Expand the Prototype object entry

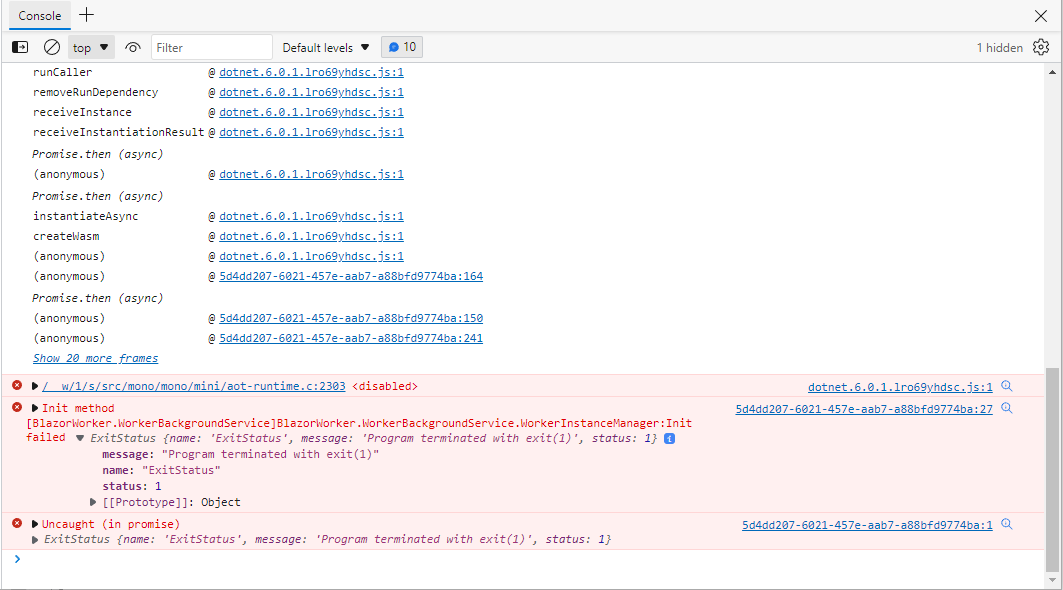click(x=93, y=502)
